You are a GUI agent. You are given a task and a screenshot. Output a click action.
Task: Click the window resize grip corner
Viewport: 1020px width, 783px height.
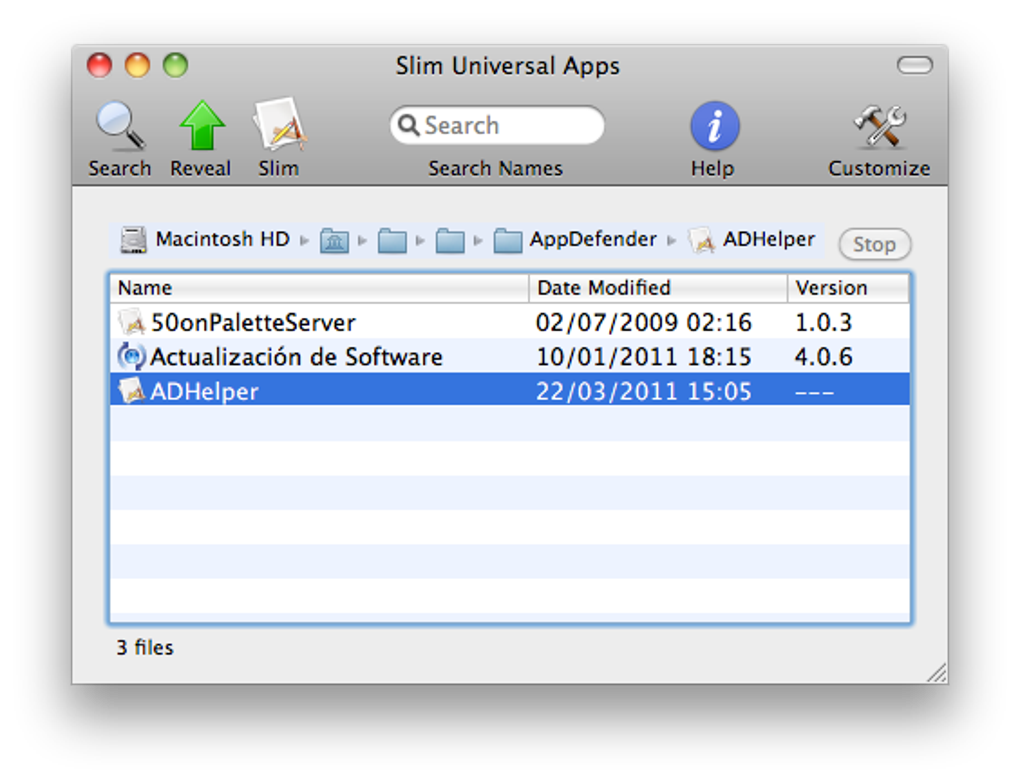point(937,673)
